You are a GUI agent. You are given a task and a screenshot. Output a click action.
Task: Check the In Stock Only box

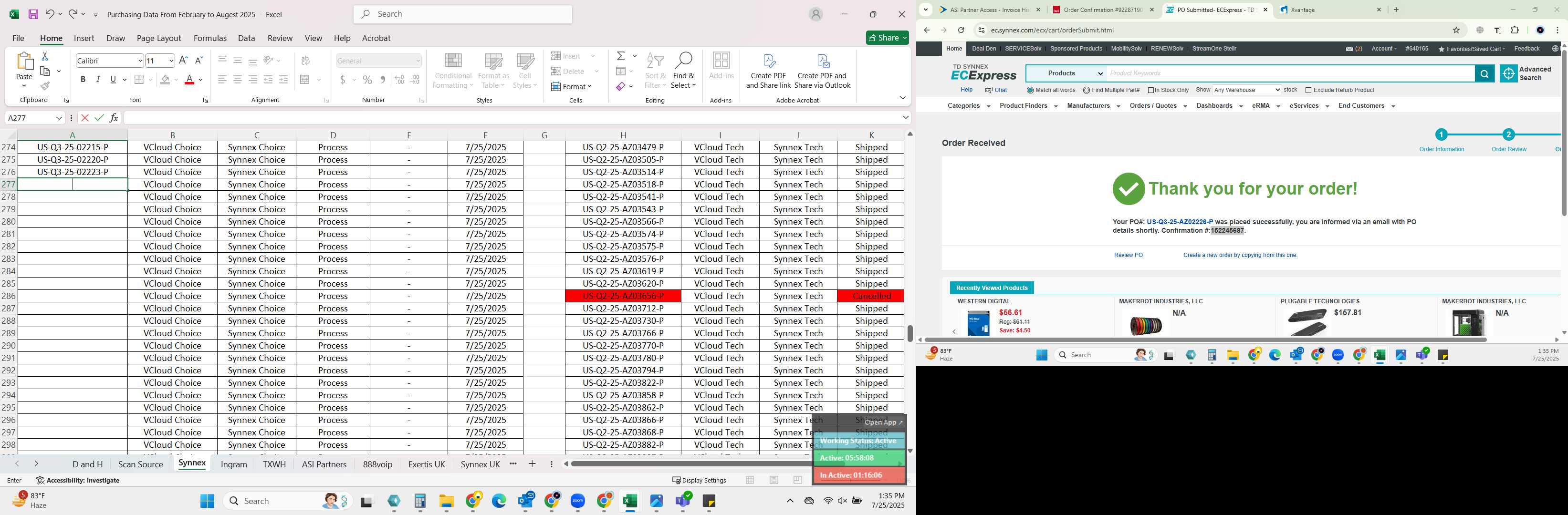click(1151, 90)
